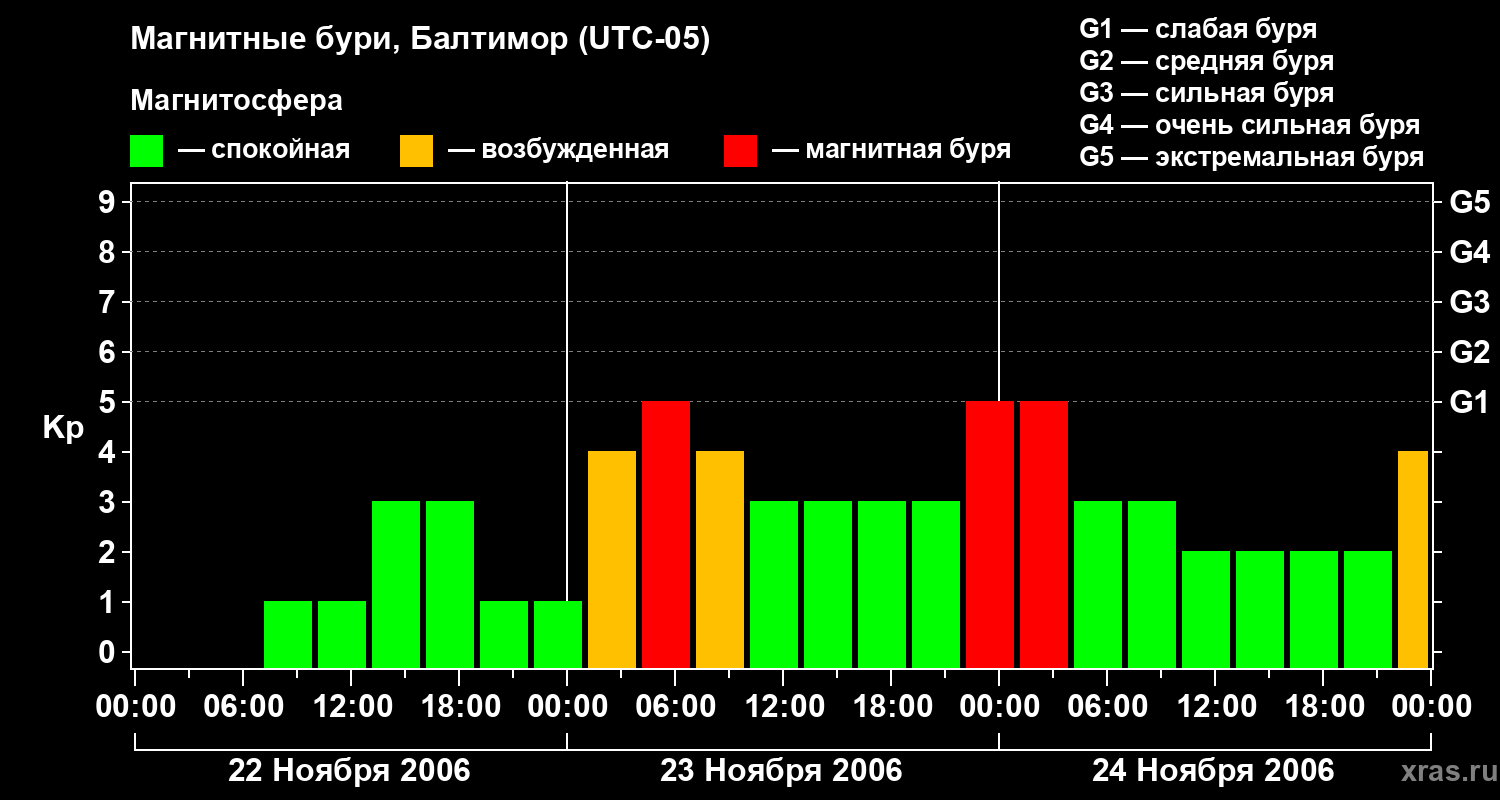
Task: Click the date label 23 Ноября 2006
Action: coord(781,771)
